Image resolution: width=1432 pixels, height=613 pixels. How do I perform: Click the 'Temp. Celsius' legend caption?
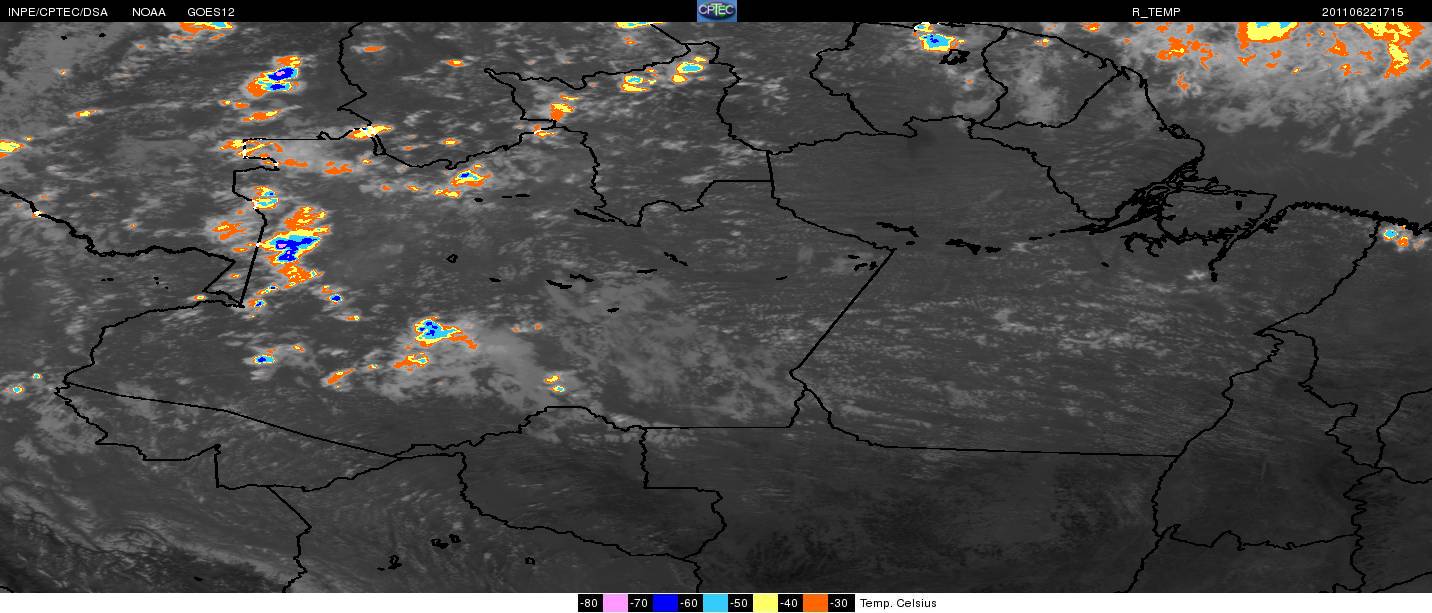pos(898,603)
